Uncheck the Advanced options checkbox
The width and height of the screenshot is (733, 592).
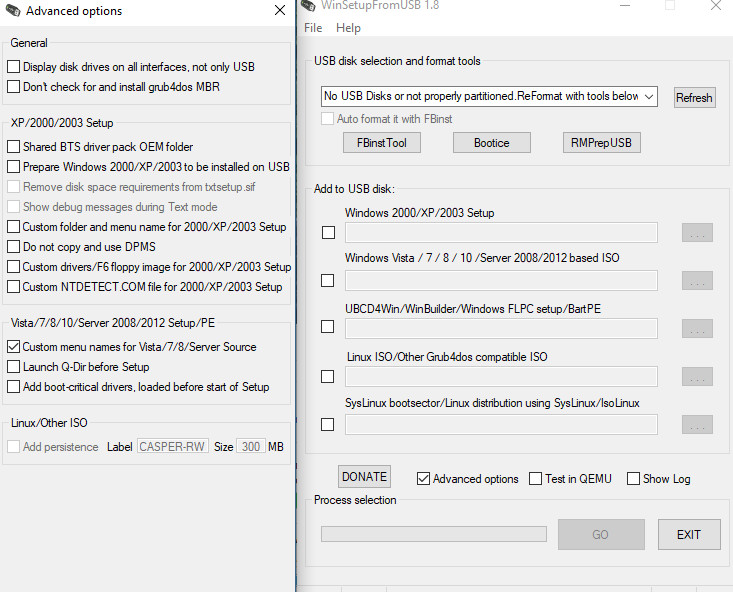pos(423,479)
